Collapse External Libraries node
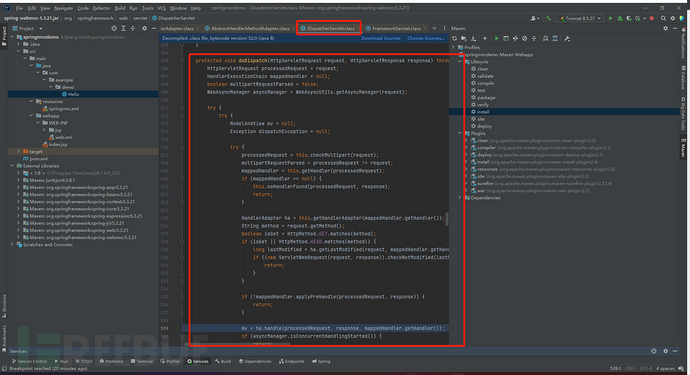The width and height of the screenshot is (690, 375). click(x=12, y=166)
